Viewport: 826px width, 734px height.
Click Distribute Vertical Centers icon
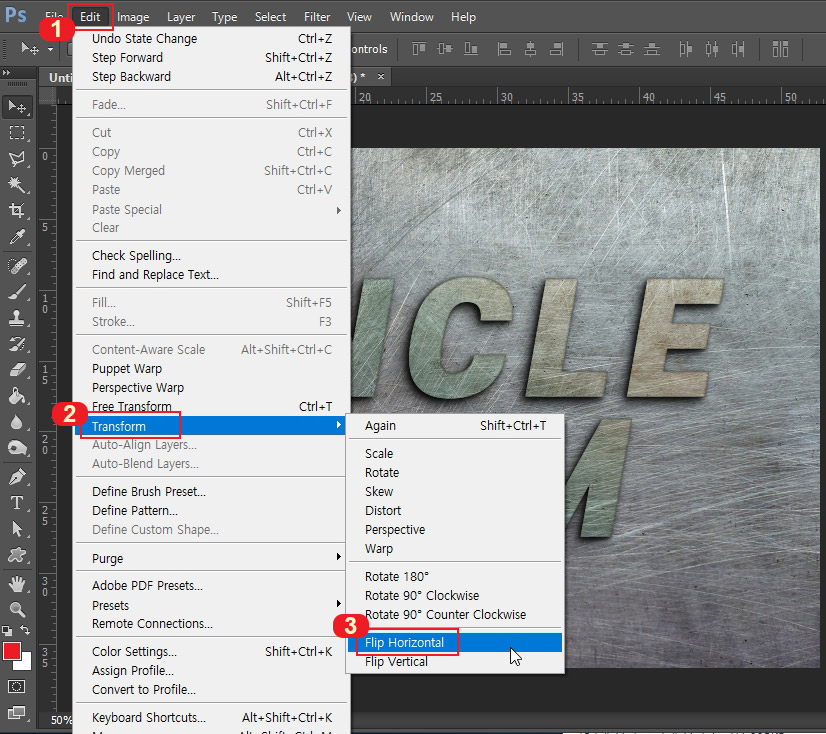[626, 50]
